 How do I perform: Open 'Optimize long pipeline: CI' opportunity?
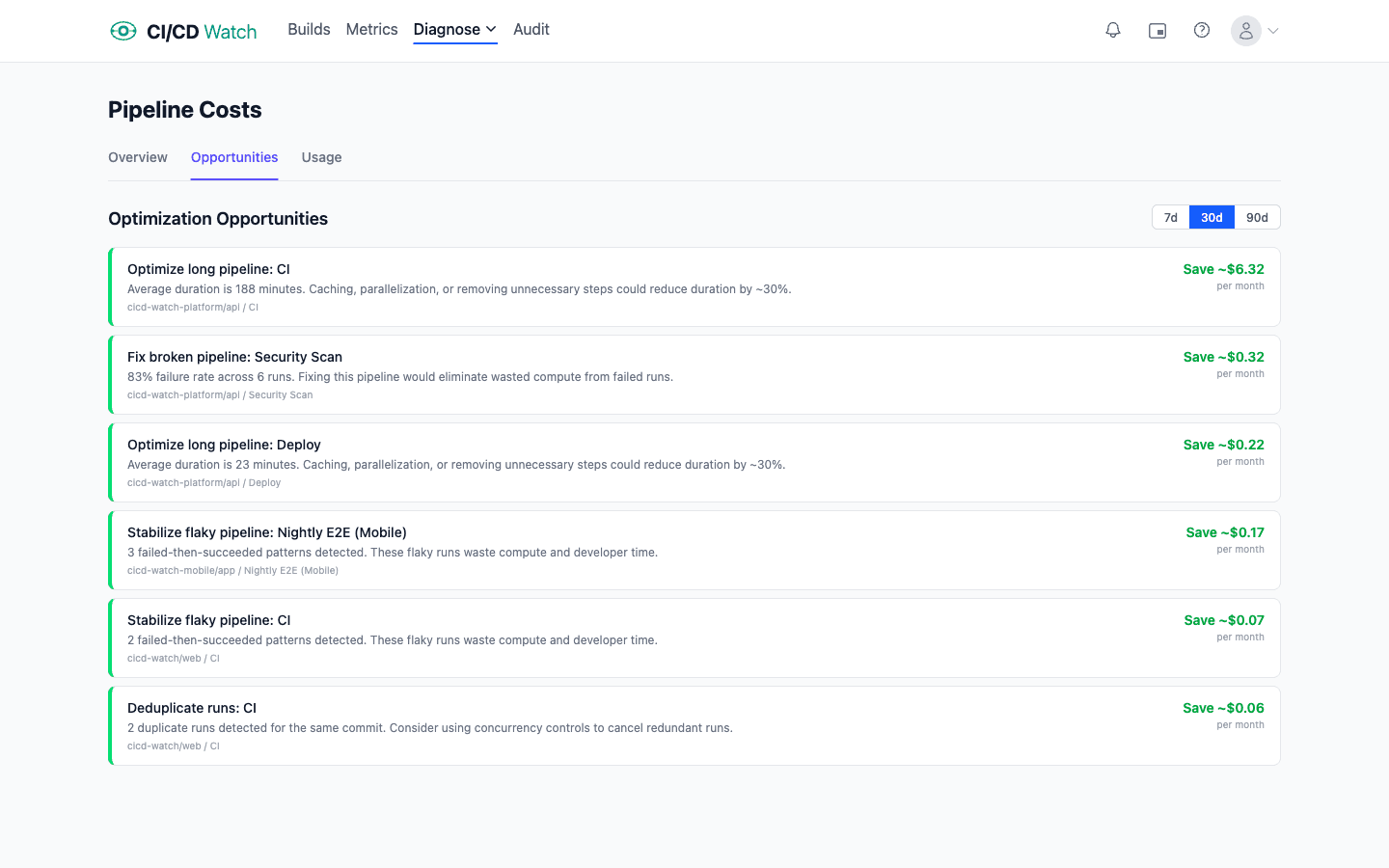click(694, 286)
